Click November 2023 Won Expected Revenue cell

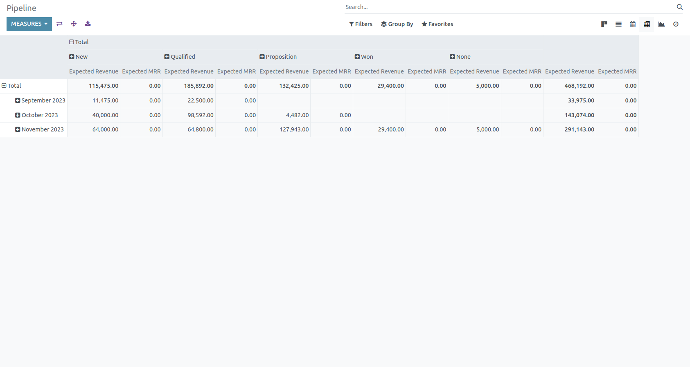point(379,129)
